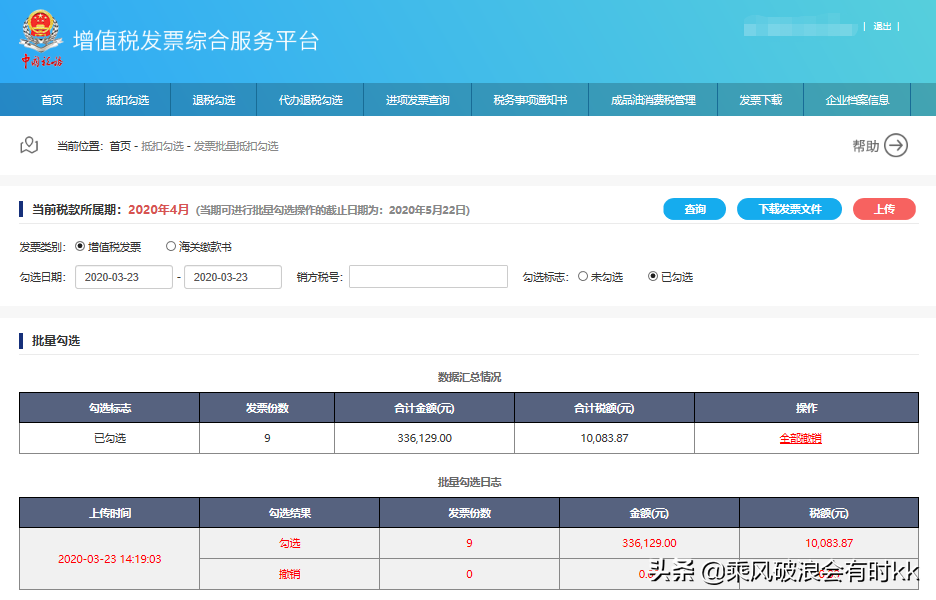Open the 发票下载 section

[x=761, y=100]
